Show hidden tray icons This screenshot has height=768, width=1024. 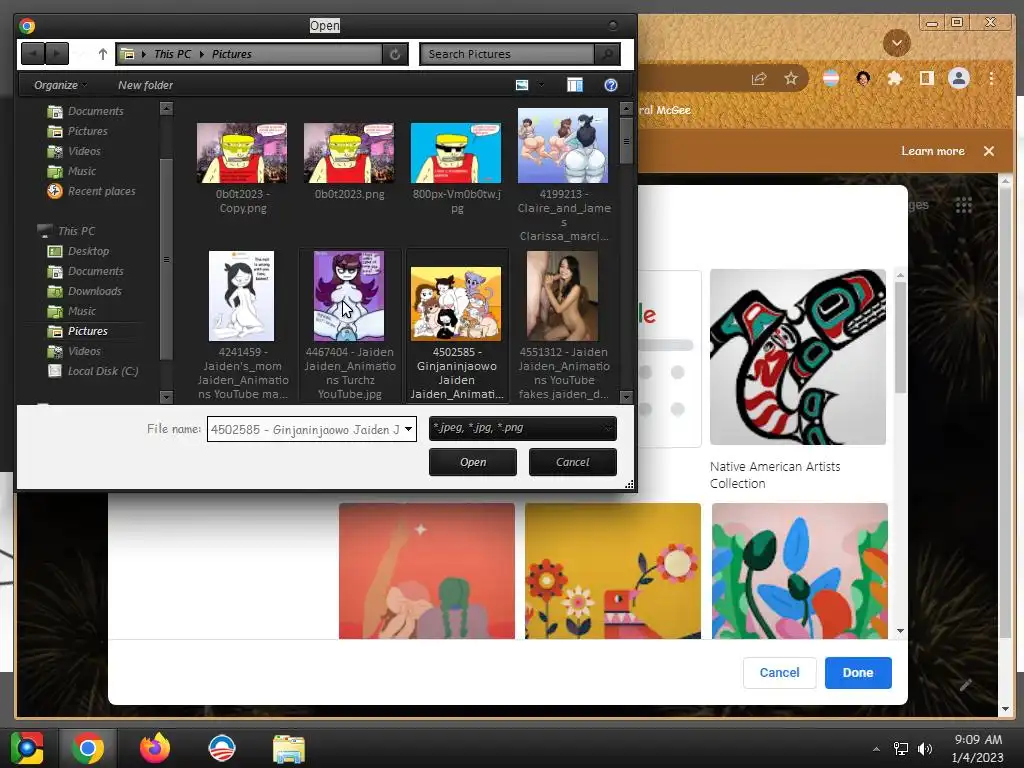click(876, 749)
